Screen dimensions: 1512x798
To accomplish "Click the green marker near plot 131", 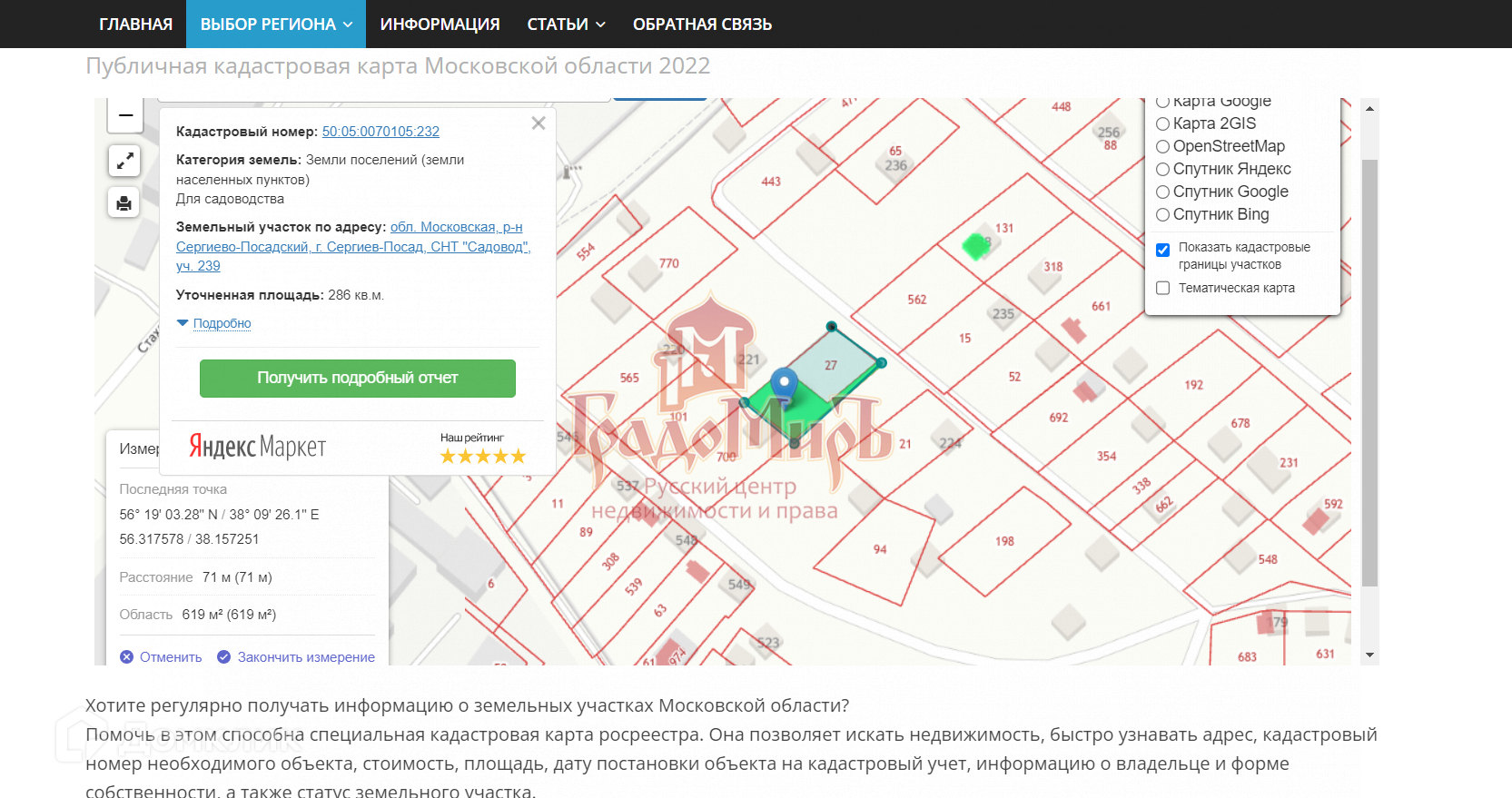I will tap(976, 245).
